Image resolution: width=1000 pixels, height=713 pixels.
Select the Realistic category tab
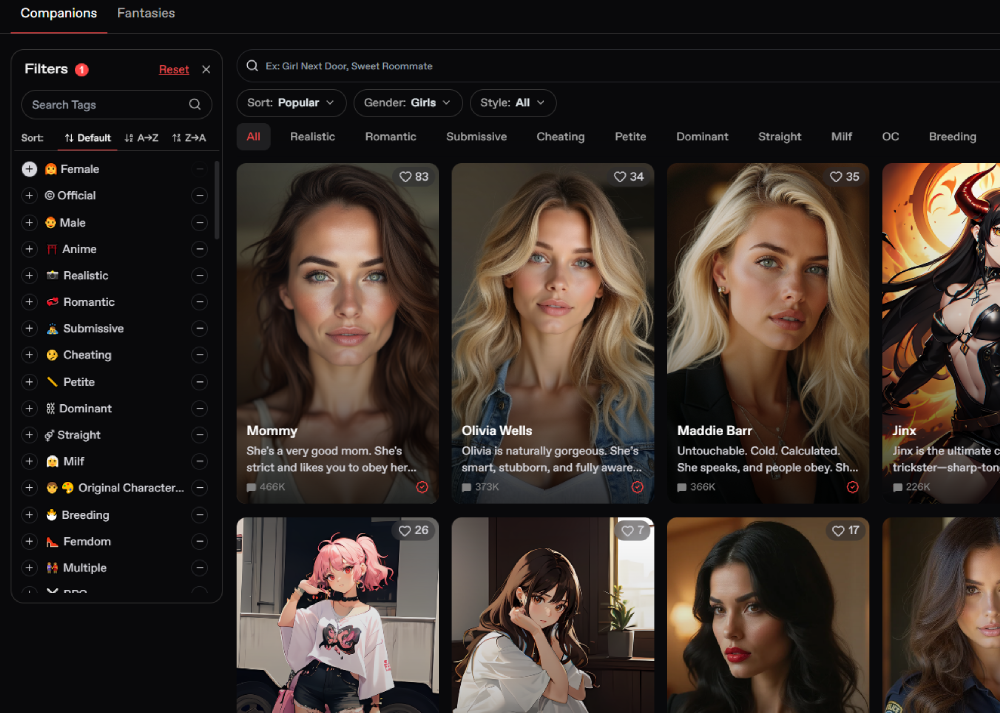(312, 136)
